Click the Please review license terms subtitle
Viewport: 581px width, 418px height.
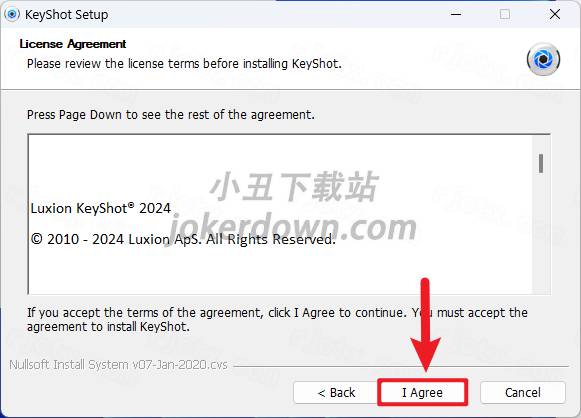coord(184,63)
